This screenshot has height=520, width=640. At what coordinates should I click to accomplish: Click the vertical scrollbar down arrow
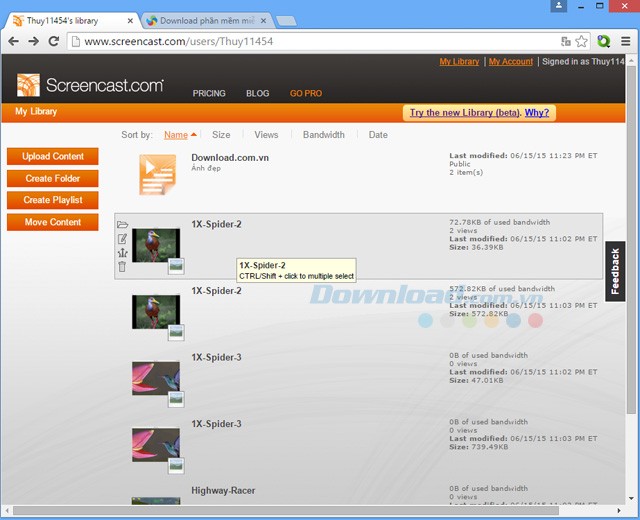click(x=631, y=498)
